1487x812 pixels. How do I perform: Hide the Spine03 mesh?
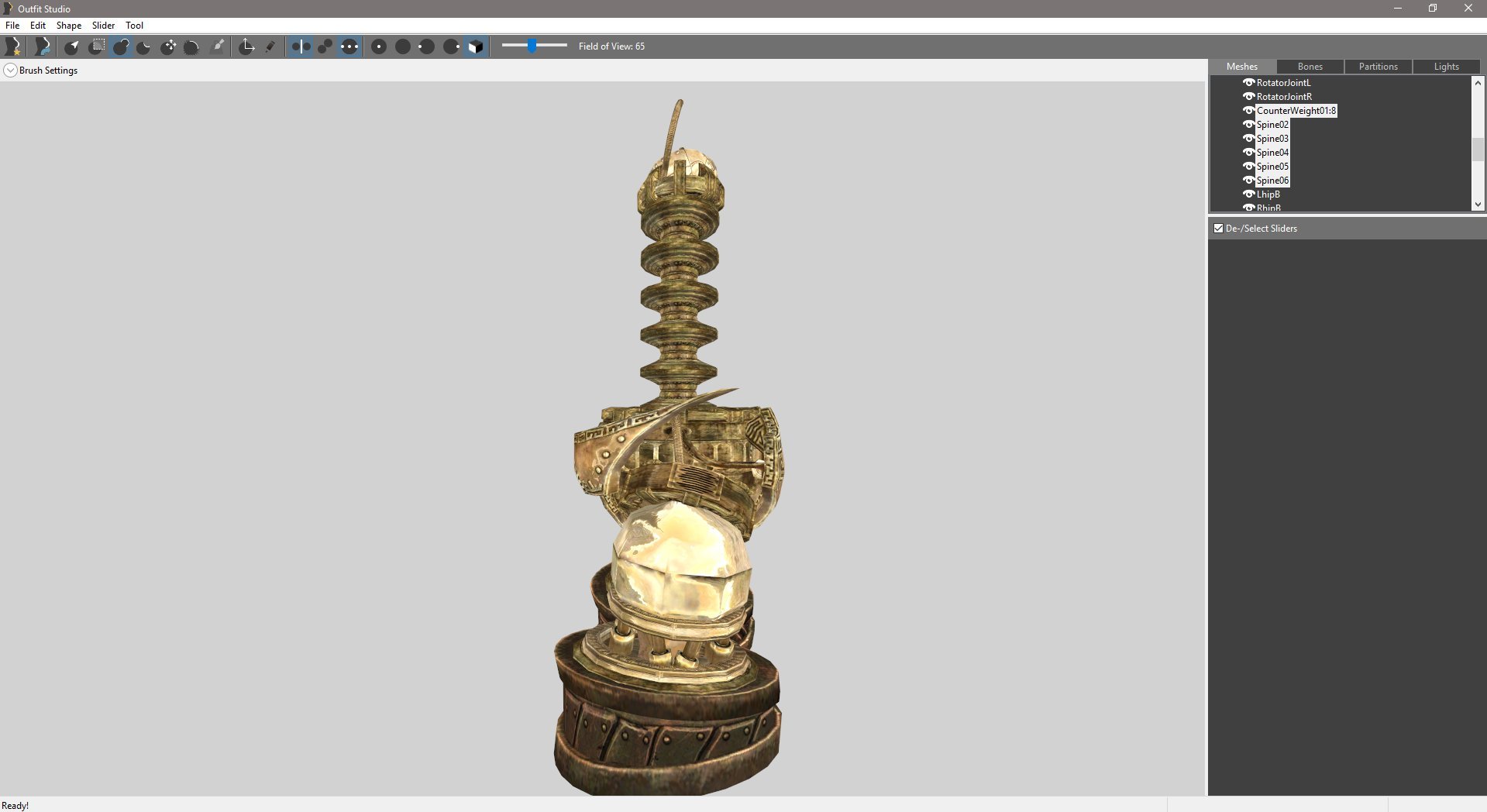1248,138
